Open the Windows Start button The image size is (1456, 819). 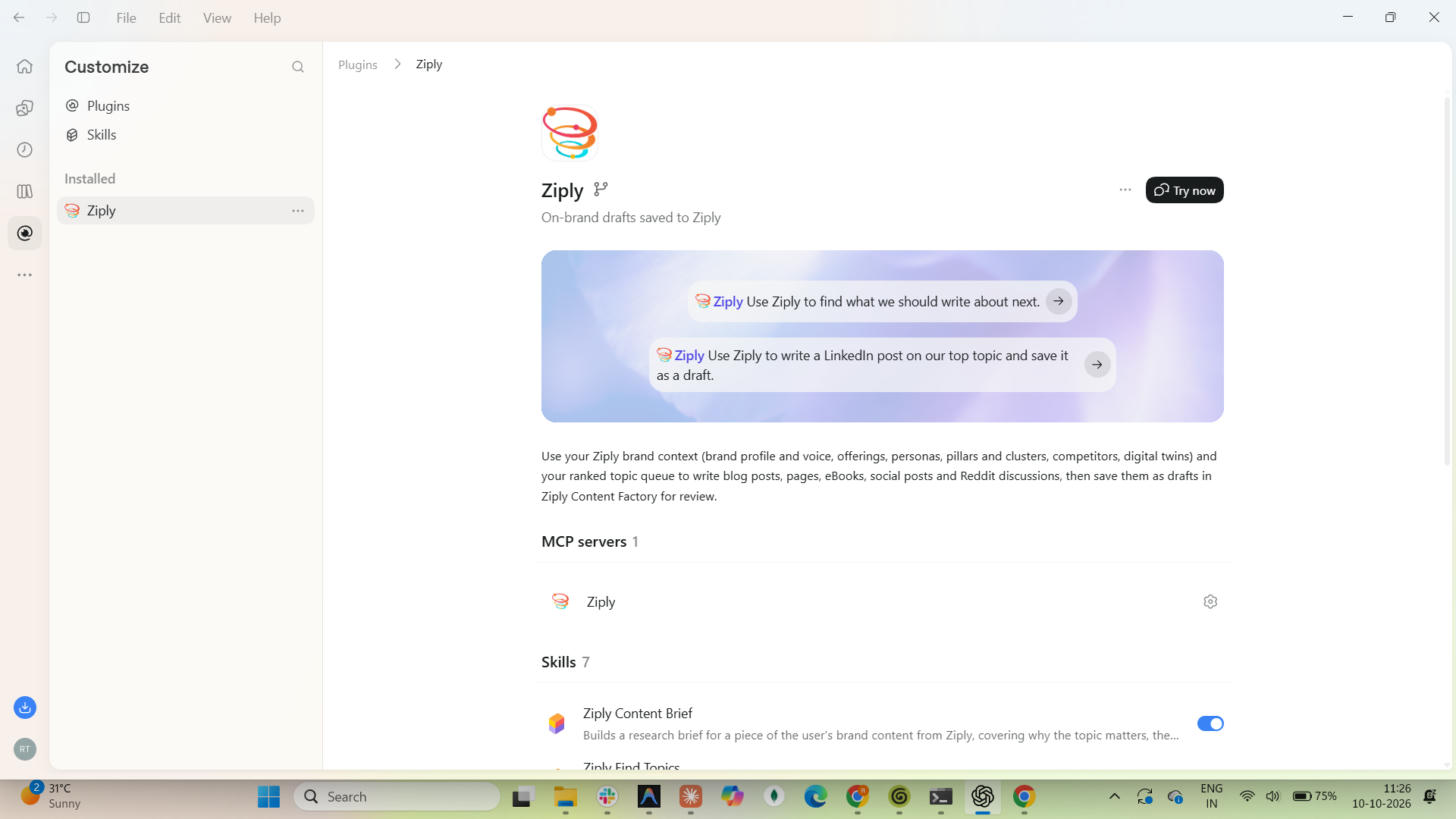[x=269, y=797]
